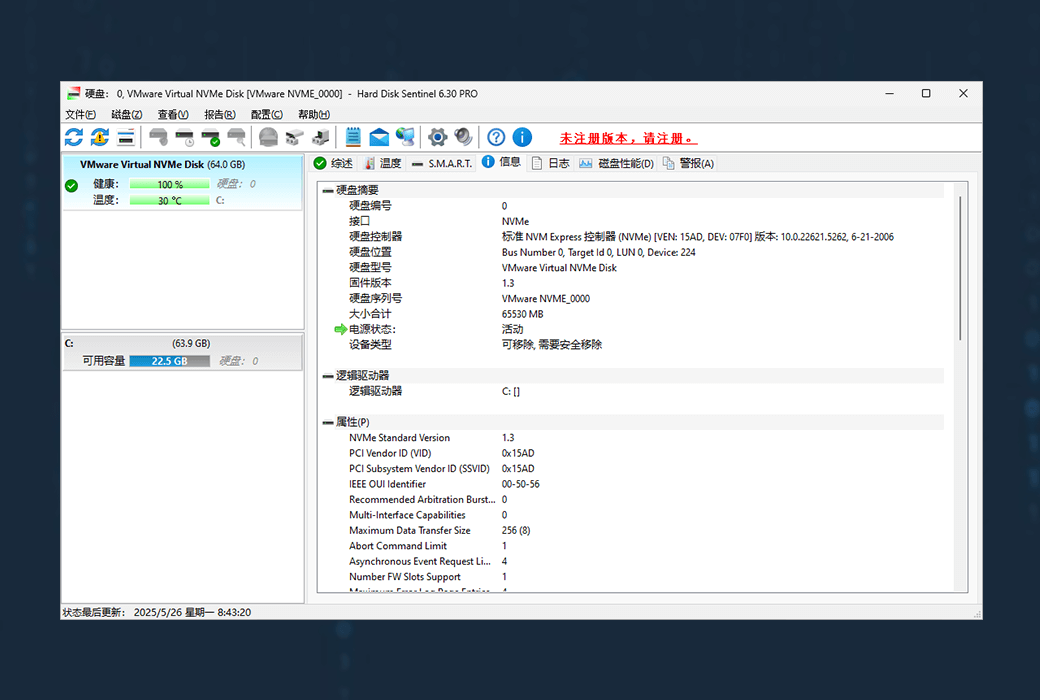This screenshot has width=1040, height=700.
Task: Click the speaker sound icon in toolbar
Action: point(464,137)
